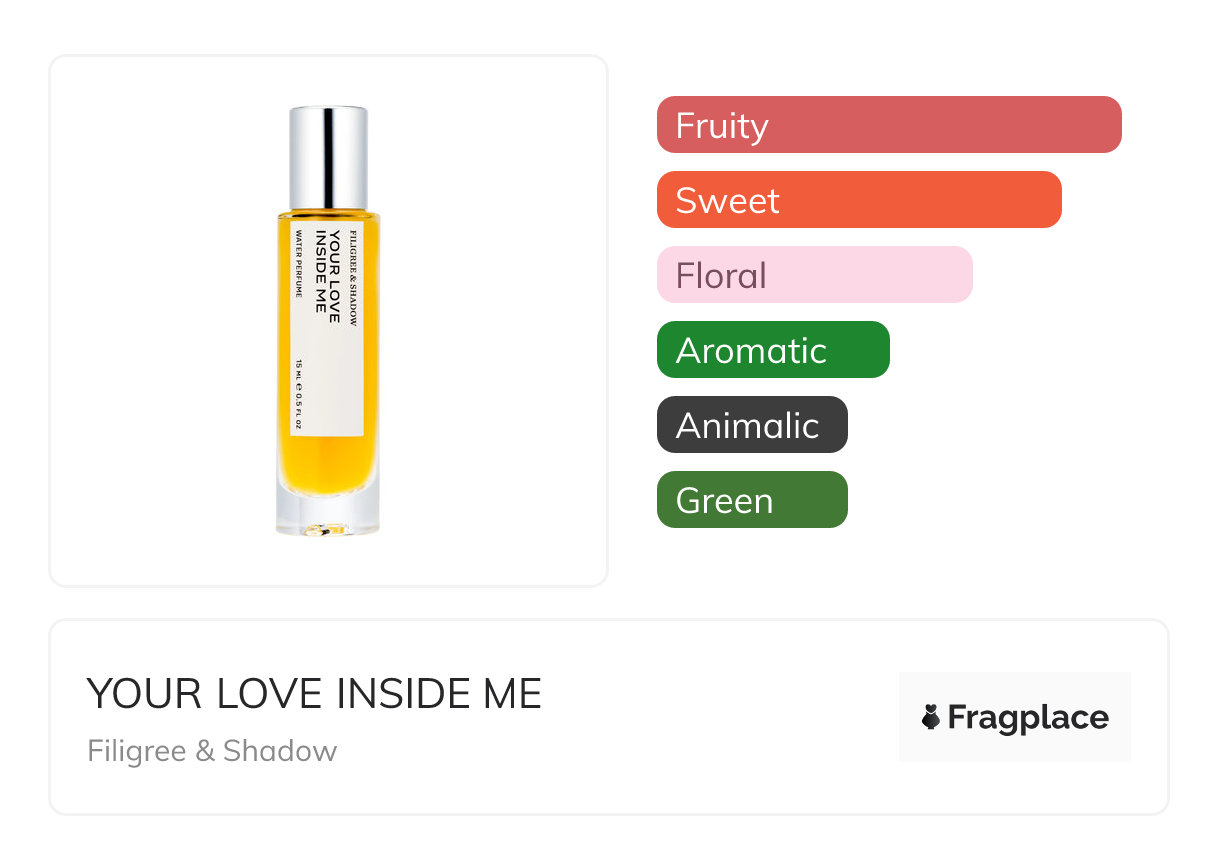The image size is (1218, 864).
Task: Click the Fragplace logo icon
Action: pos(931,717)
